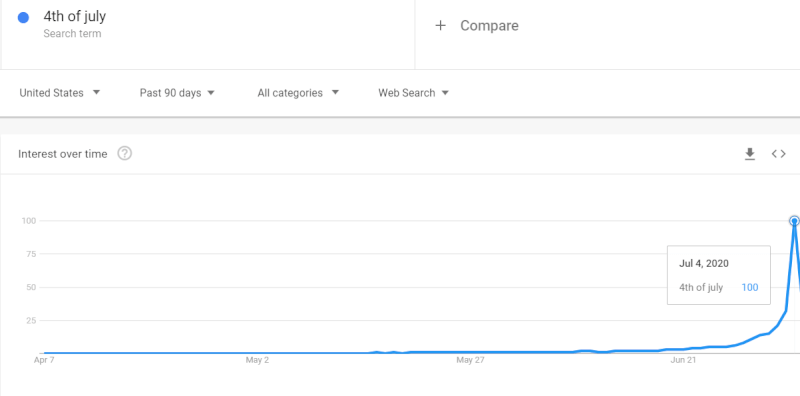Click the Apr 7 axis label

pos(44,361)
